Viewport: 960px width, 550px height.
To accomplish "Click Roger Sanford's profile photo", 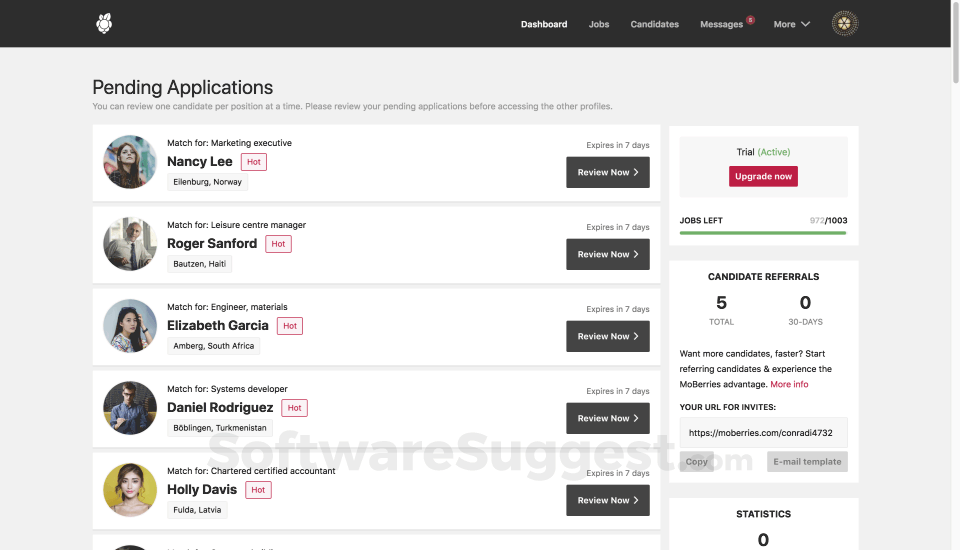I will 130,244.
